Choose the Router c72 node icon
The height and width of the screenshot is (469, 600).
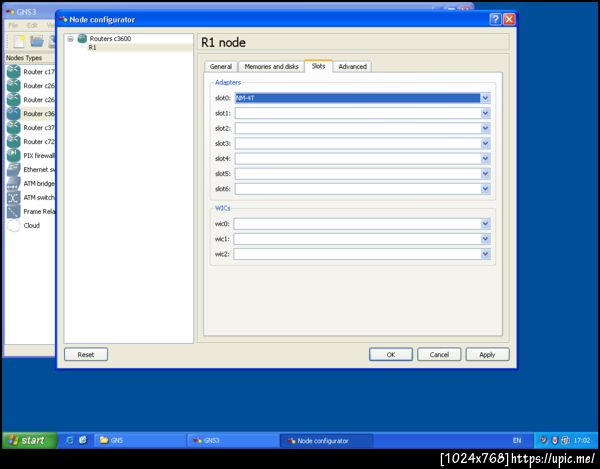tap(13, 142)
